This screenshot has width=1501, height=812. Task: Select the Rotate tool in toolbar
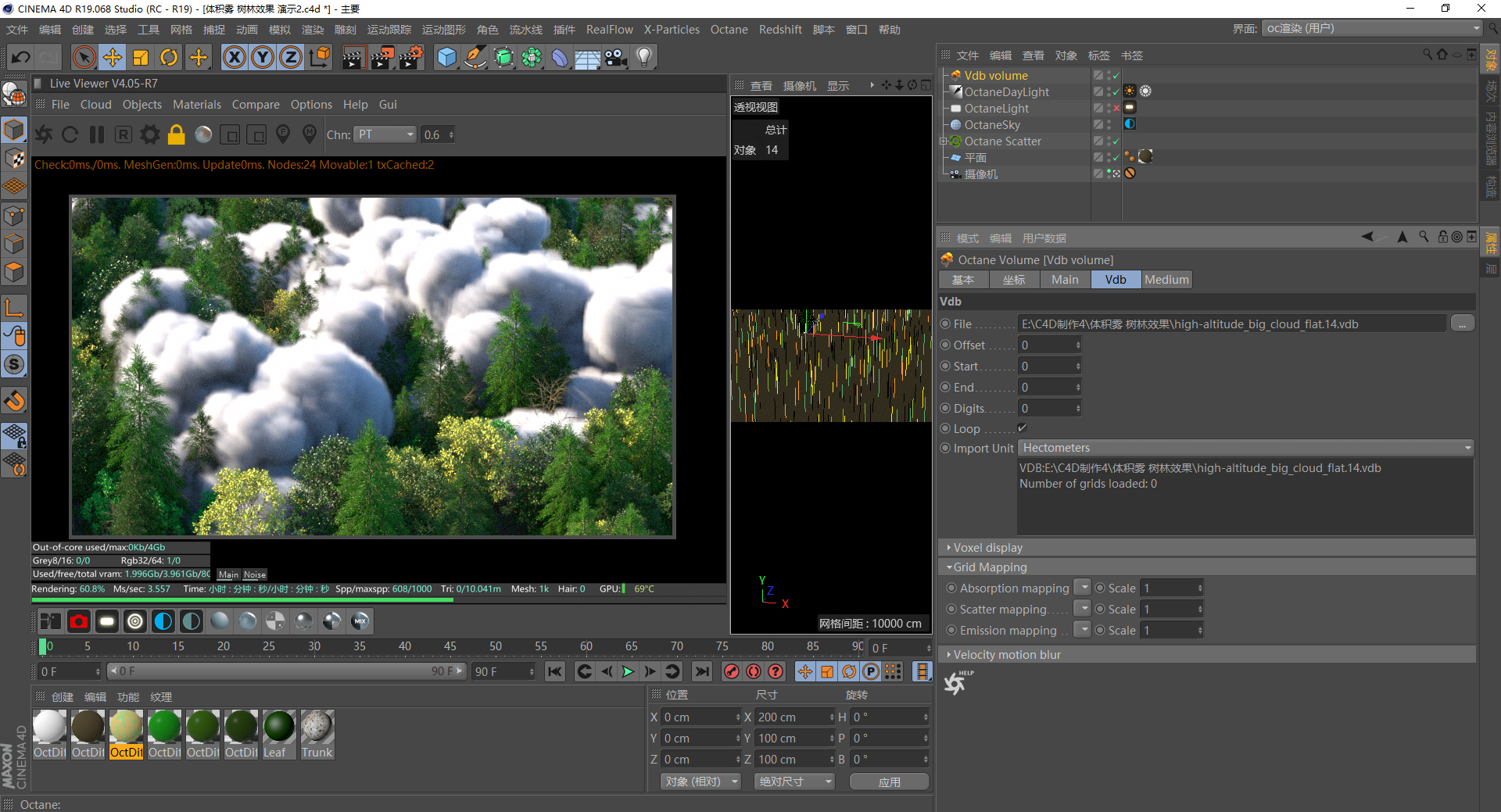click(169, 57)
